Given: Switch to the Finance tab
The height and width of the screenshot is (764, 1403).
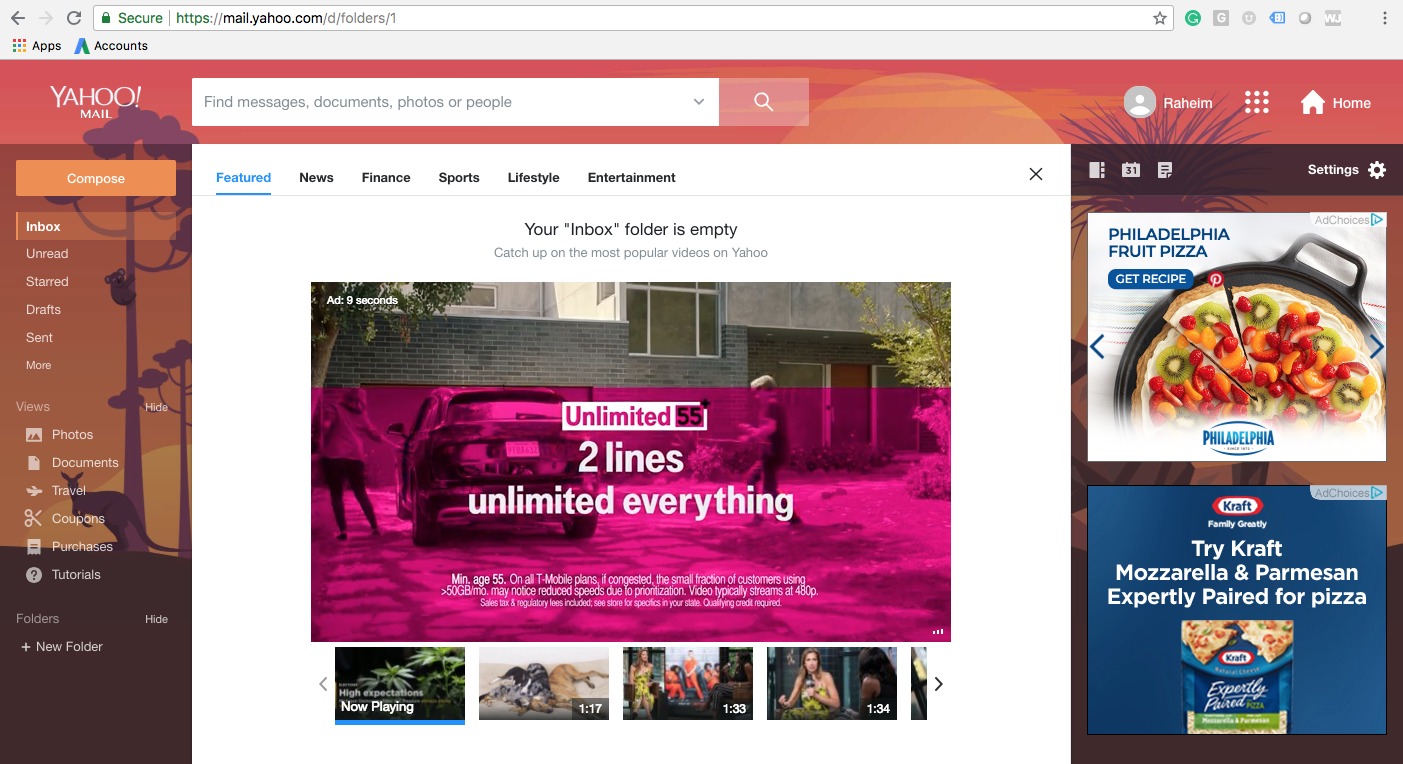Looking at the screenshot, I should [x=386, y=178].
